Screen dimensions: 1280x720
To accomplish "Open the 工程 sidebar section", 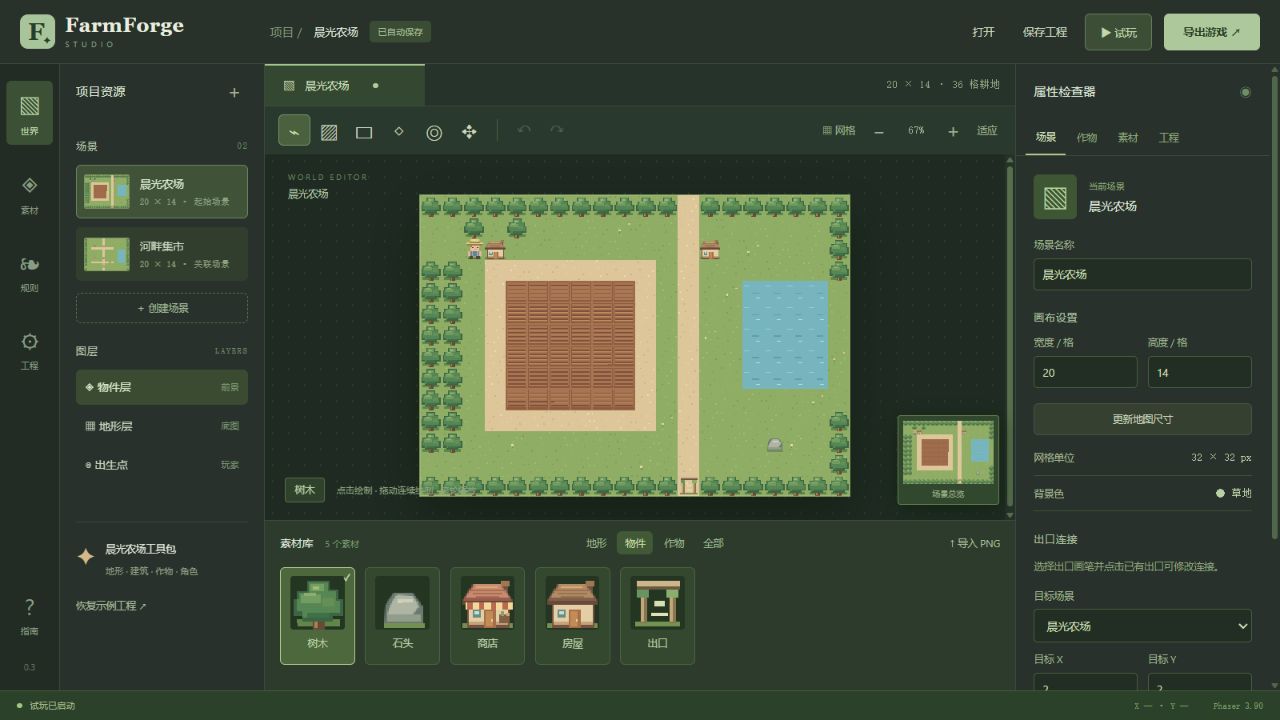I will pyautogui.click(x=29, y=351).
